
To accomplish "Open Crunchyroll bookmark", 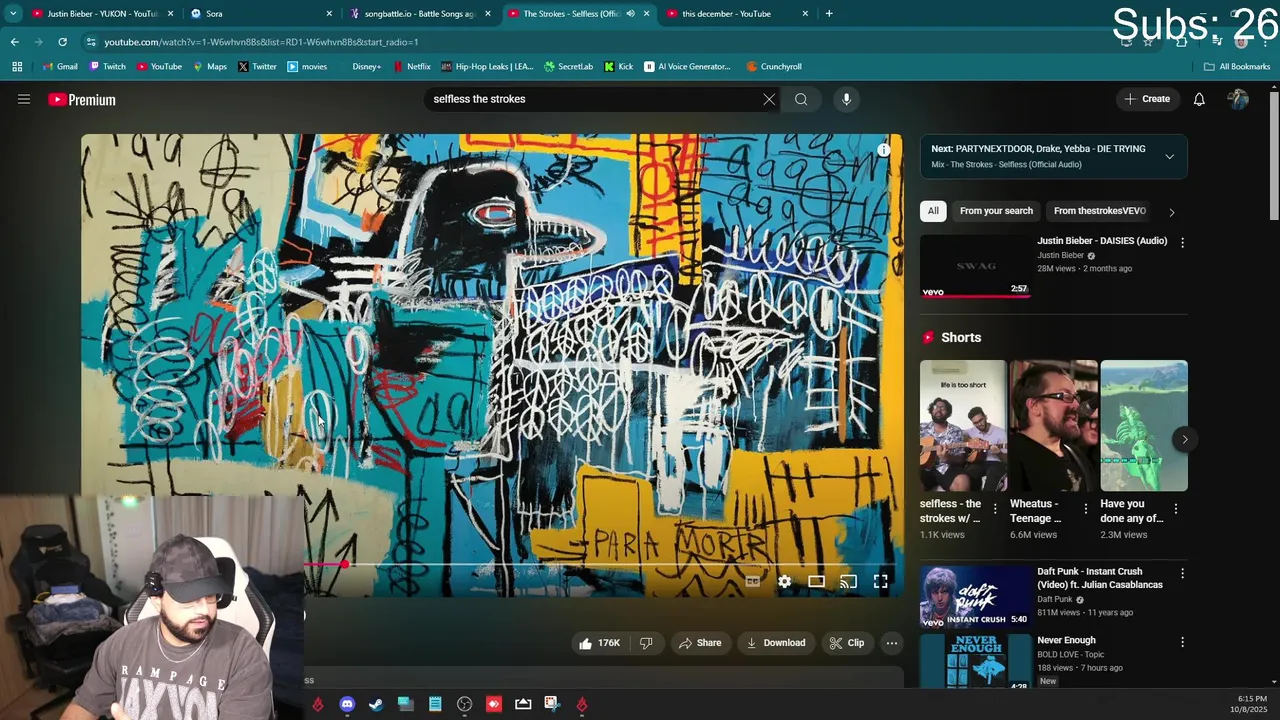I will pos(774,66).
